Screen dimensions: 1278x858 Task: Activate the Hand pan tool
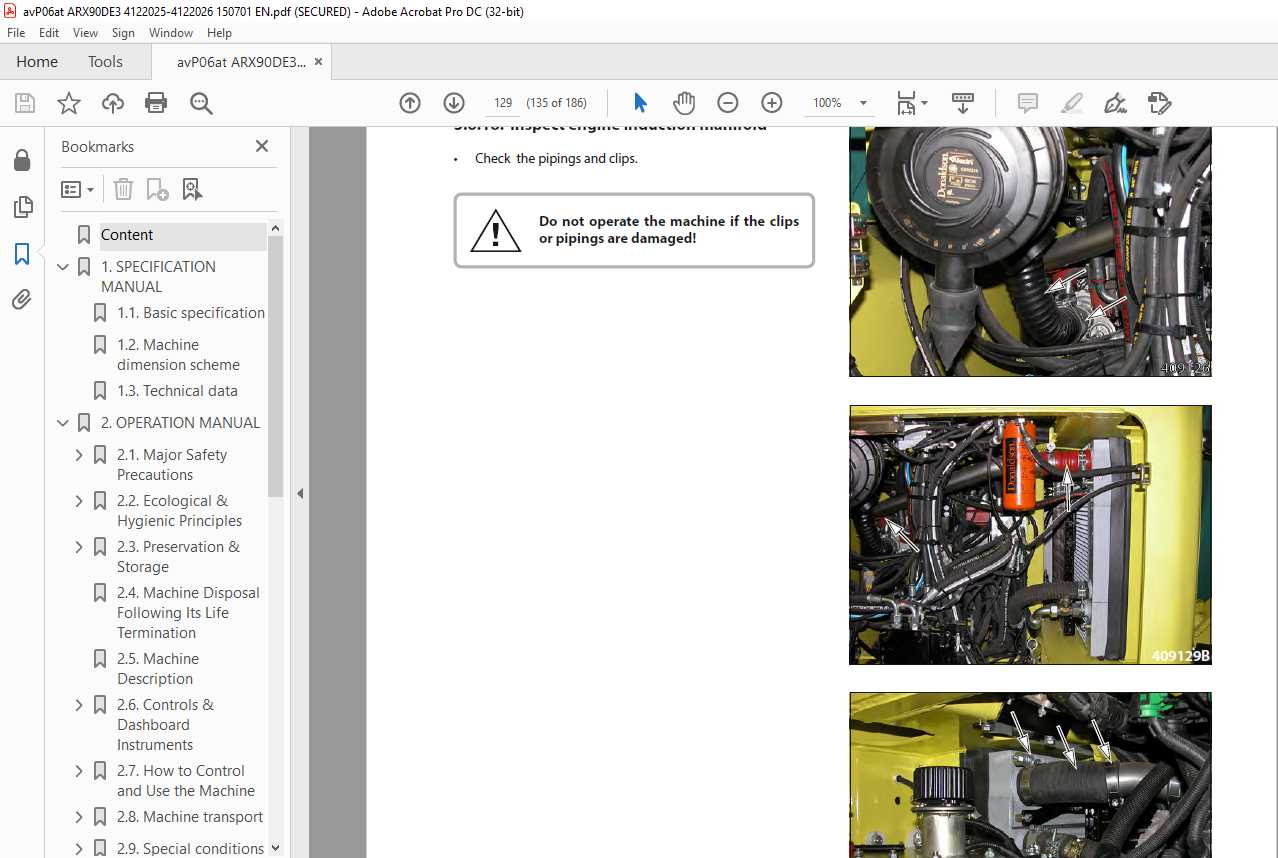pyautogui.click(x=684, y=103)
